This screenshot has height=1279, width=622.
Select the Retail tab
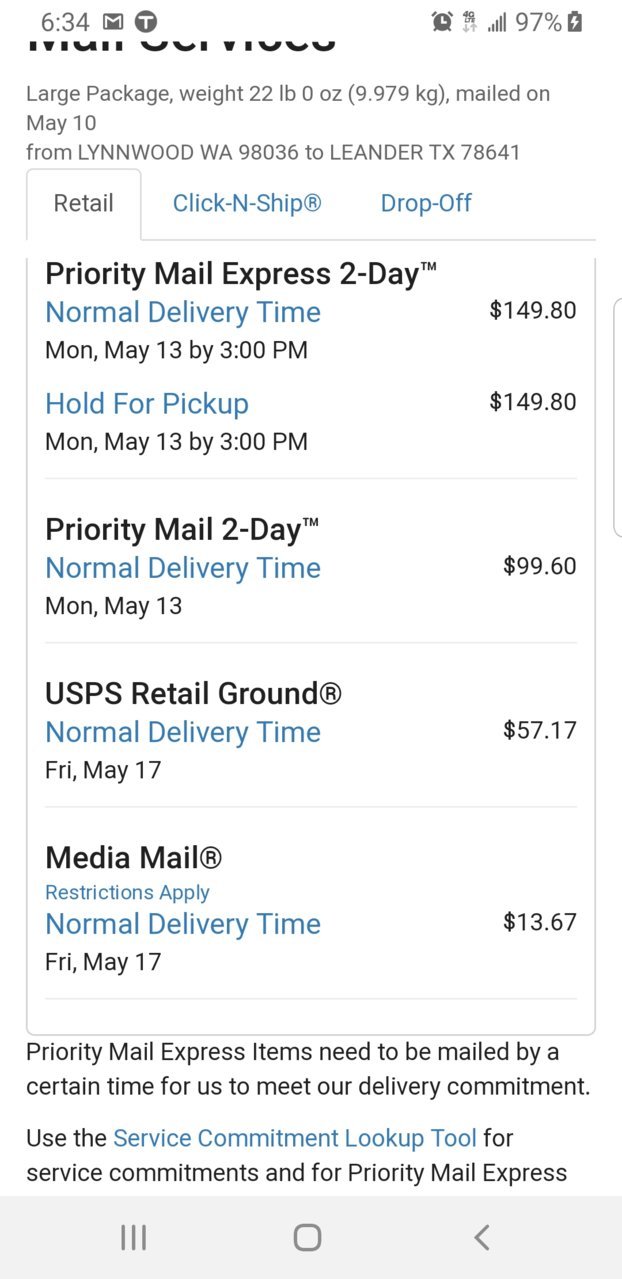coord(83,204)
